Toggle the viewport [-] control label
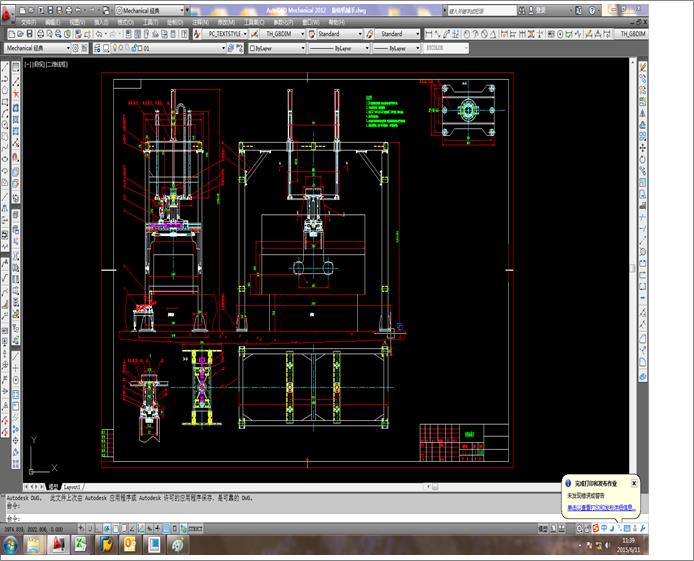 click(29, 63)
